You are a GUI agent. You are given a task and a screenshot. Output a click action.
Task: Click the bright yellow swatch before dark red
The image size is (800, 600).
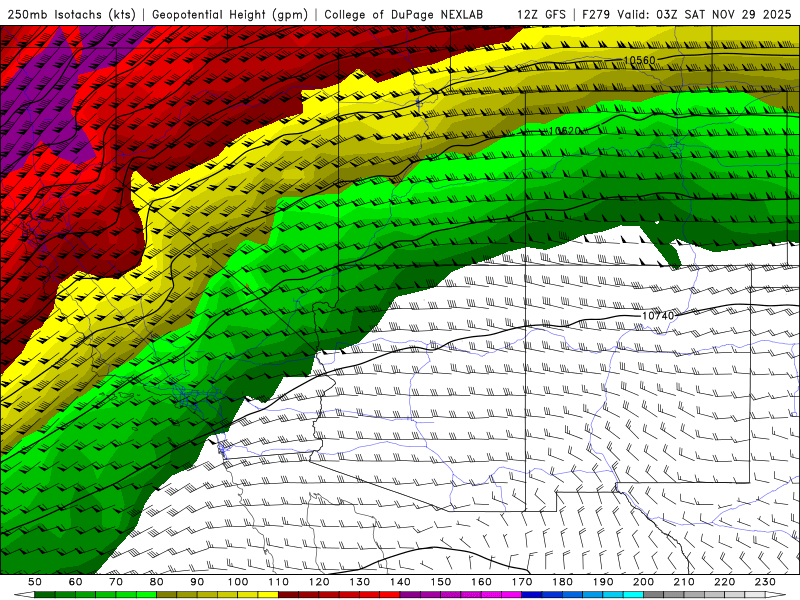pos(268,595)
